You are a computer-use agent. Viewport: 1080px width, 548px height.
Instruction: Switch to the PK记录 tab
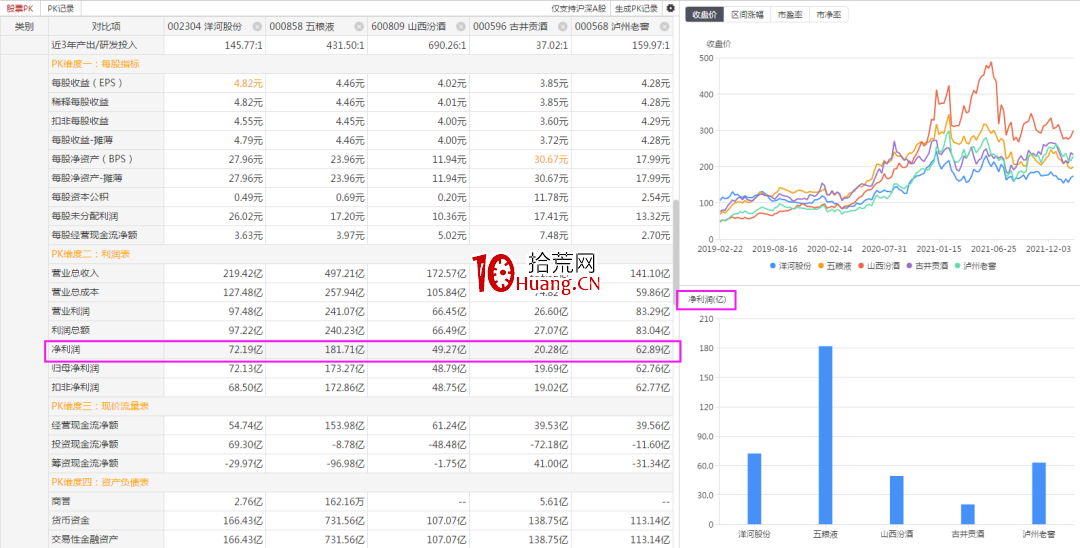[x=61, y=9]
